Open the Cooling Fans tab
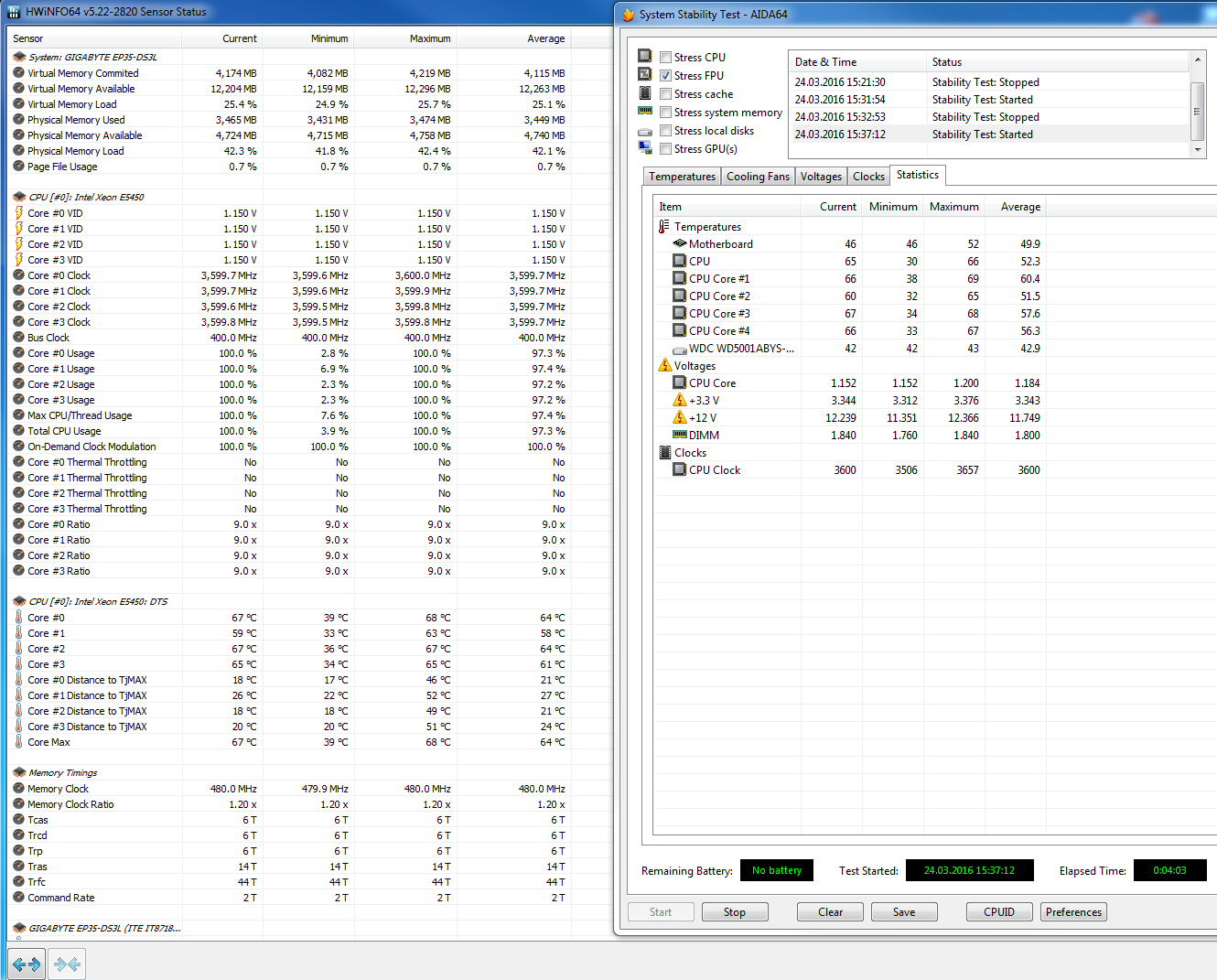 point(758,177)
